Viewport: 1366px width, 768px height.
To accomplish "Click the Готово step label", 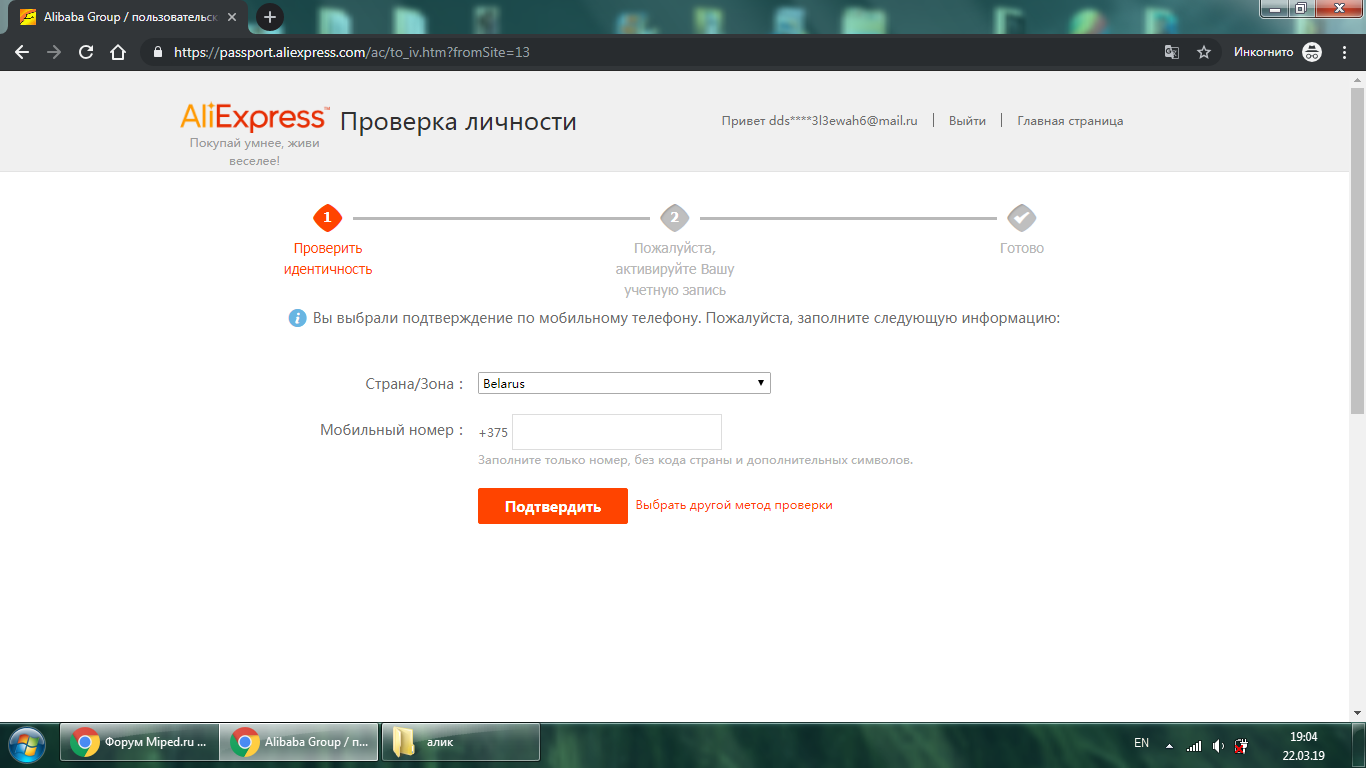I will coord(1022,248).
